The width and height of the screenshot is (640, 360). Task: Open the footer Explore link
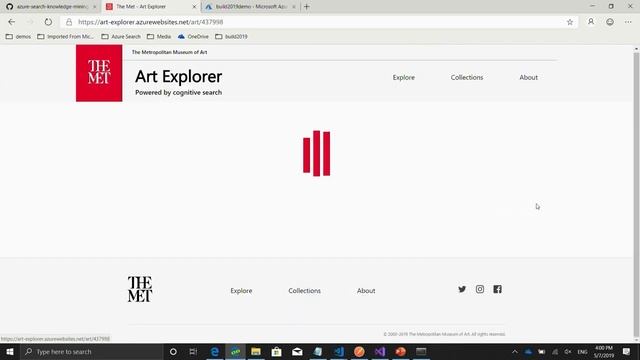[241, 291]
